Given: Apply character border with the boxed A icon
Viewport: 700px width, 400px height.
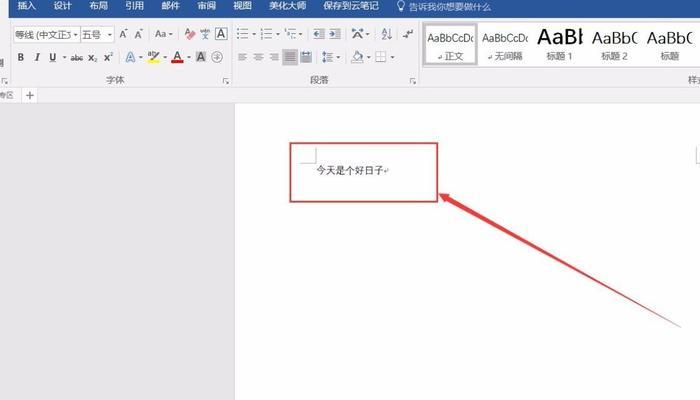Looking at the screenshot, I should tap(221, 34).
